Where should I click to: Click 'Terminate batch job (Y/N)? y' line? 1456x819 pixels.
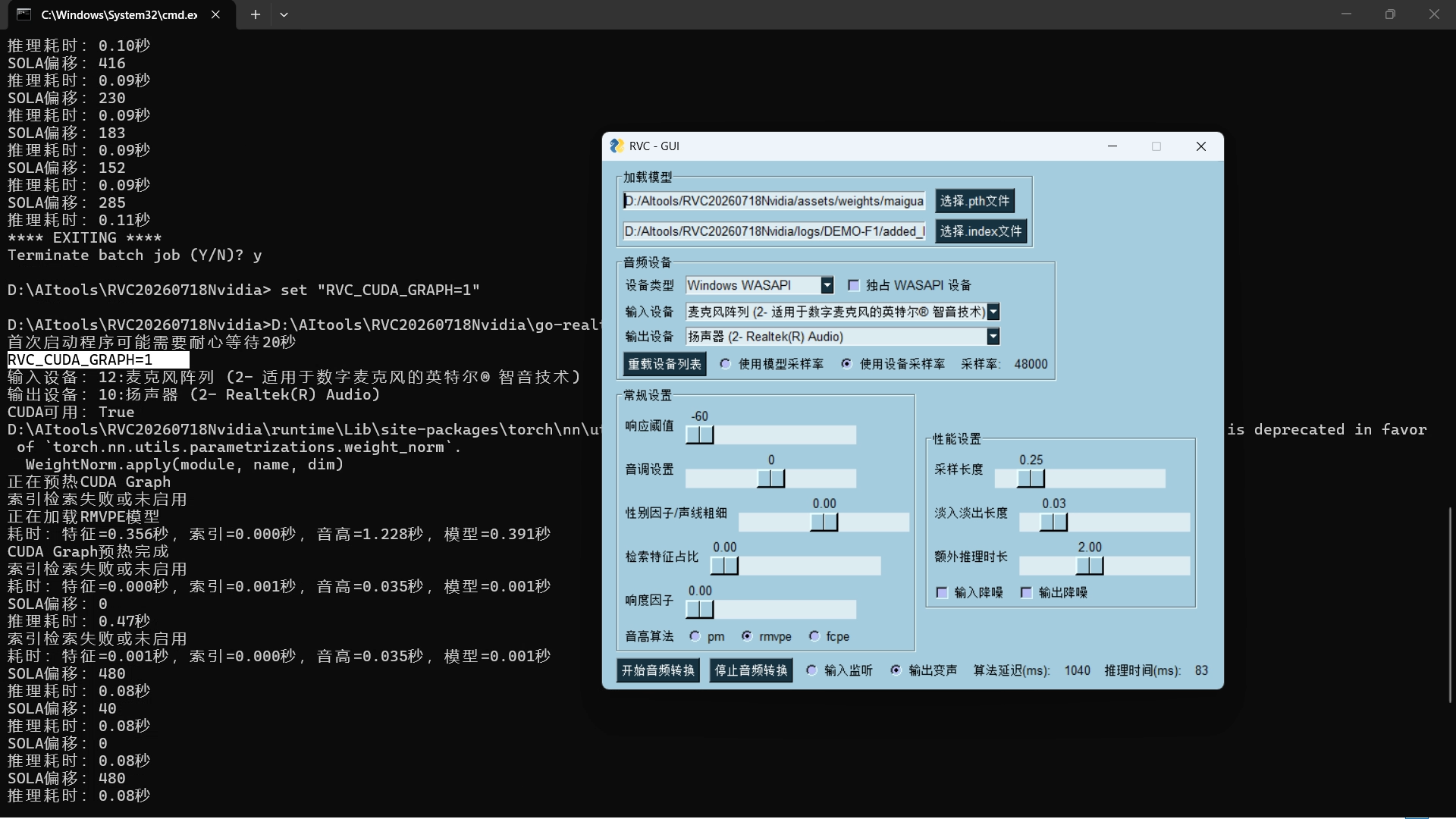tap(135, 255)
